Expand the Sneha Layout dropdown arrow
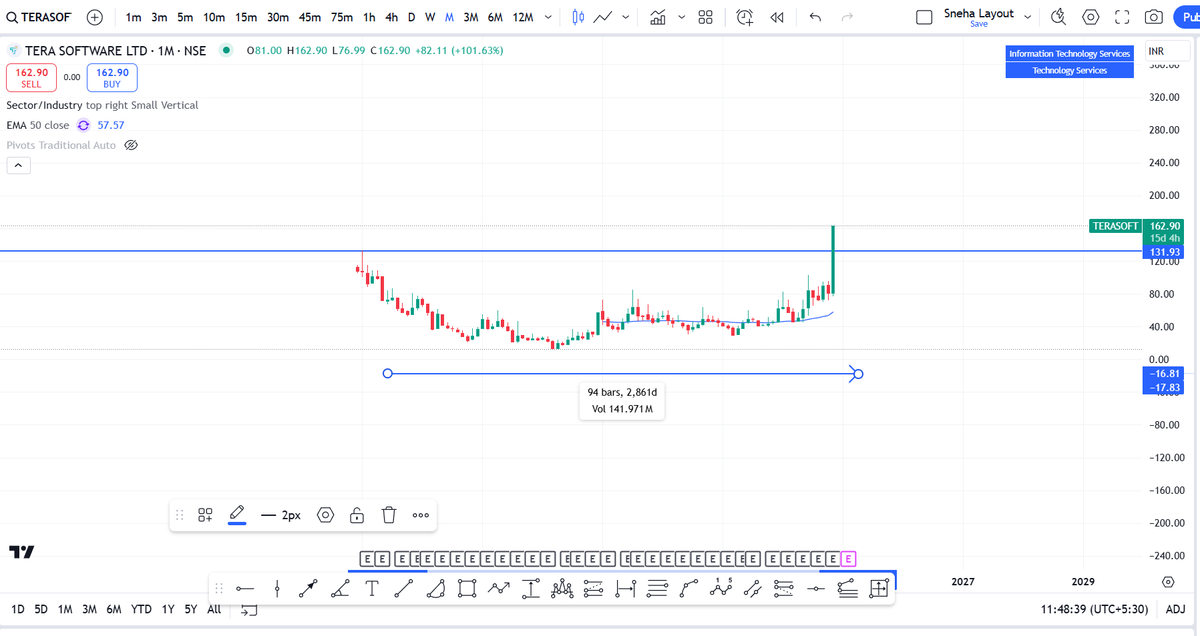Screen dimensions: 1200x636 [x=1027, y=18]
